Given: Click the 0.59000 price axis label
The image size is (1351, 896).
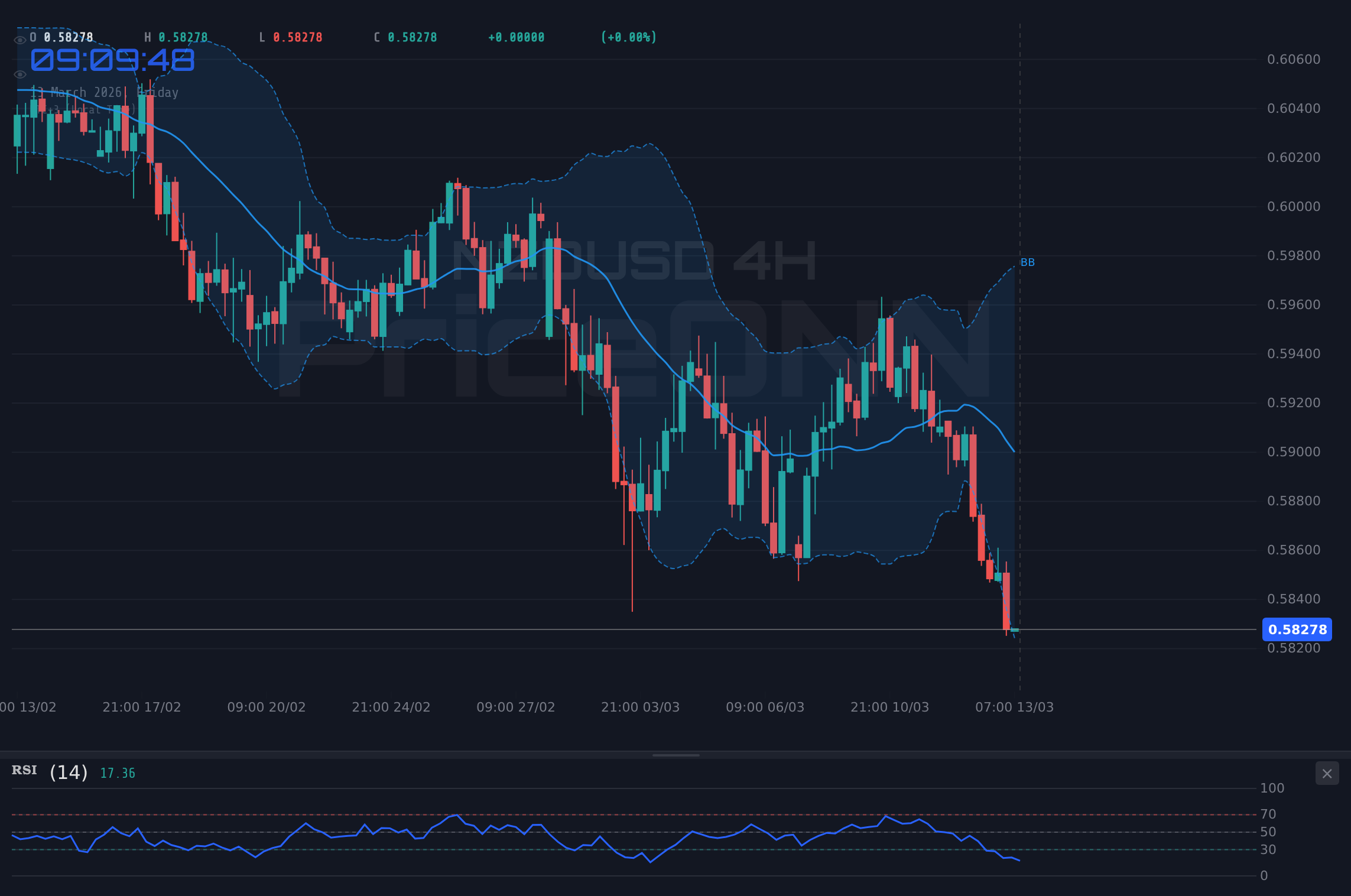Looking at the screenshot, I should point(1294,452).
